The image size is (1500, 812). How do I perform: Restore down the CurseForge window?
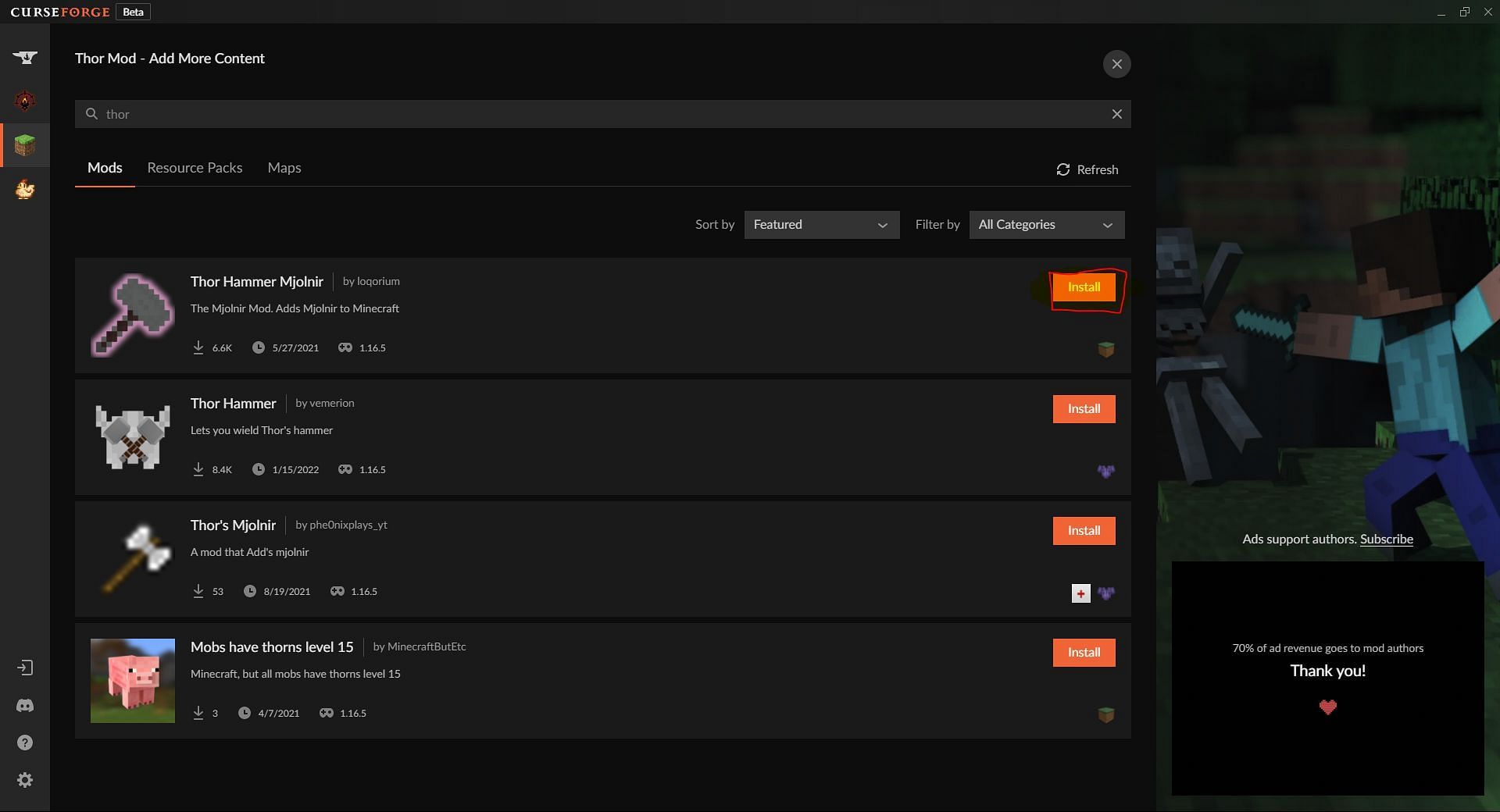pos(1465,12)
